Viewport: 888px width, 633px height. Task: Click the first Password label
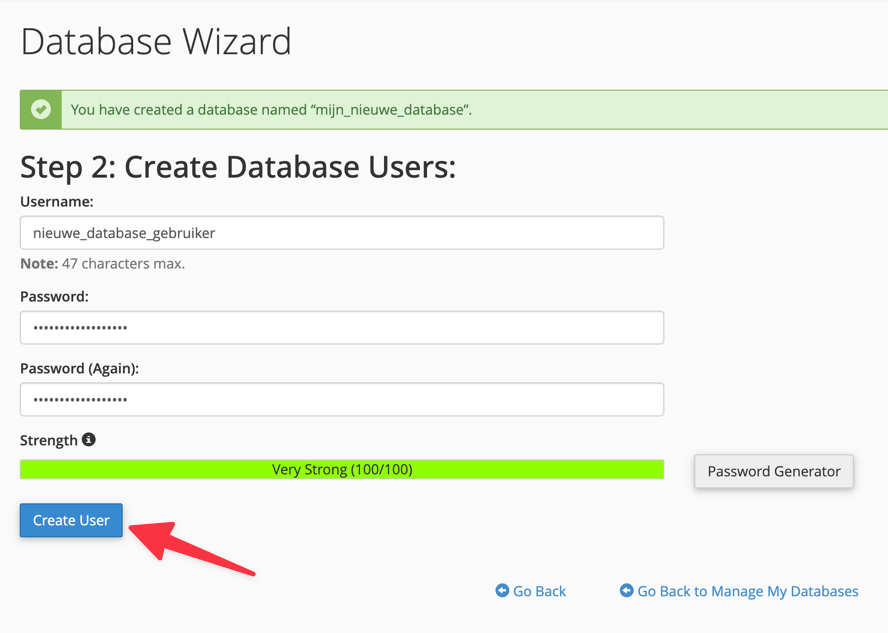54,296
